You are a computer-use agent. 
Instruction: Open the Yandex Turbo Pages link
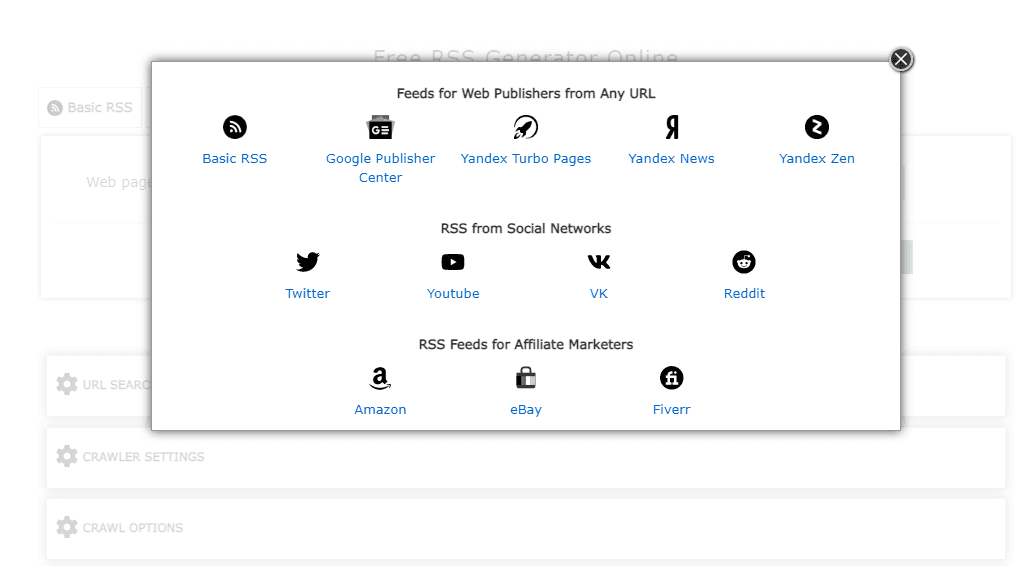pos(526,159)
